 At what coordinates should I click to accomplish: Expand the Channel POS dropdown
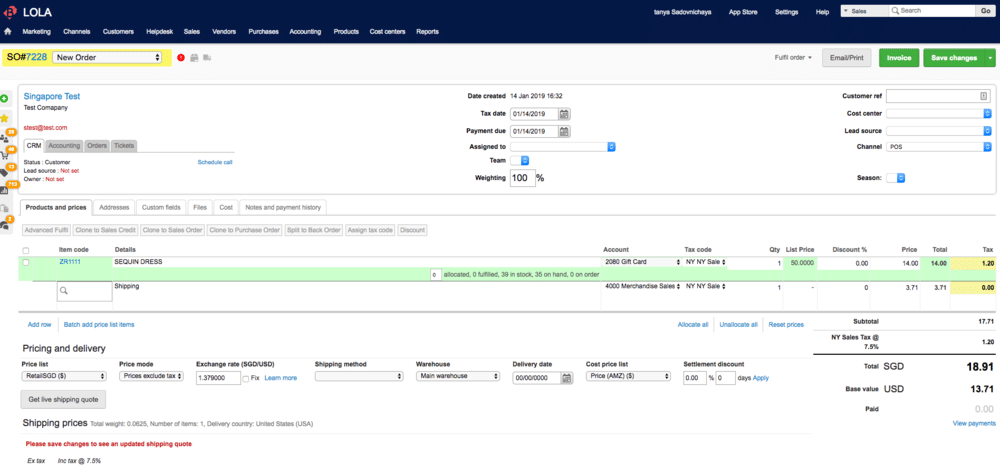938,146
